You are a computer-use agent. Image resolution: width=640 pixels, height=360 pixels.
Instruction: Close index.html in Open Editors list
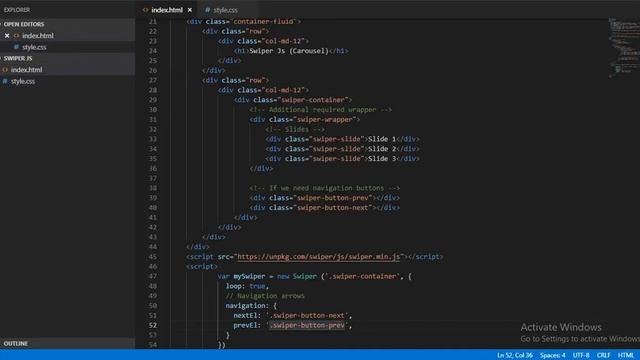(7, 36)
